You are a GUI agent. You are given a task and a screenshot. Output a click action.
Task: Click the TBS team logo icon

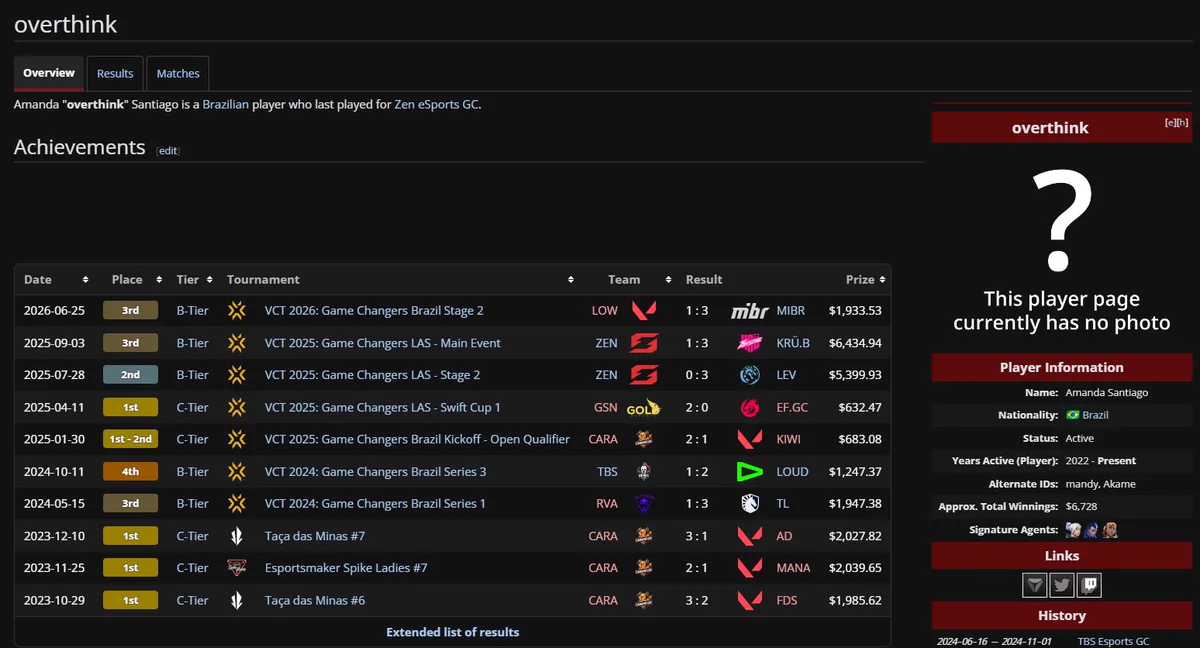click(x=644, y=471)
